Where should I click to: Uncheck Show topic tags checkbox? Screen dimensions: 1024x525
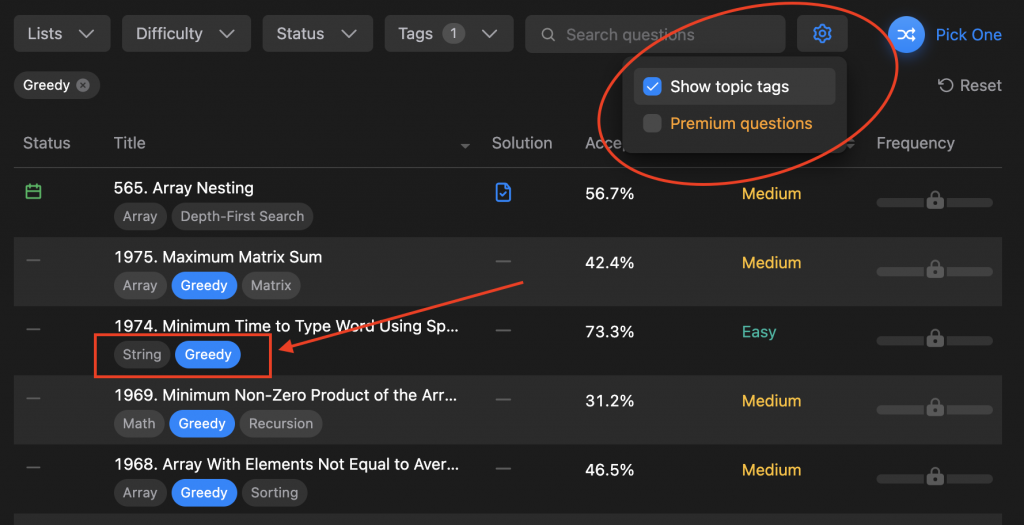[x=652, y=87]
